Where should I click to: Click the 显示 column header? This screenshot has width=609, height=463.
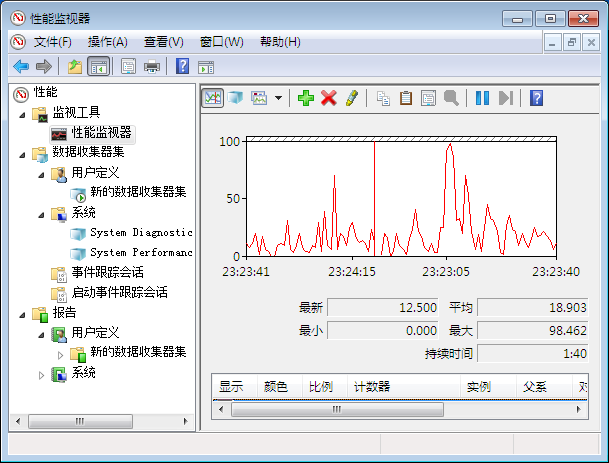click(234, 386)
